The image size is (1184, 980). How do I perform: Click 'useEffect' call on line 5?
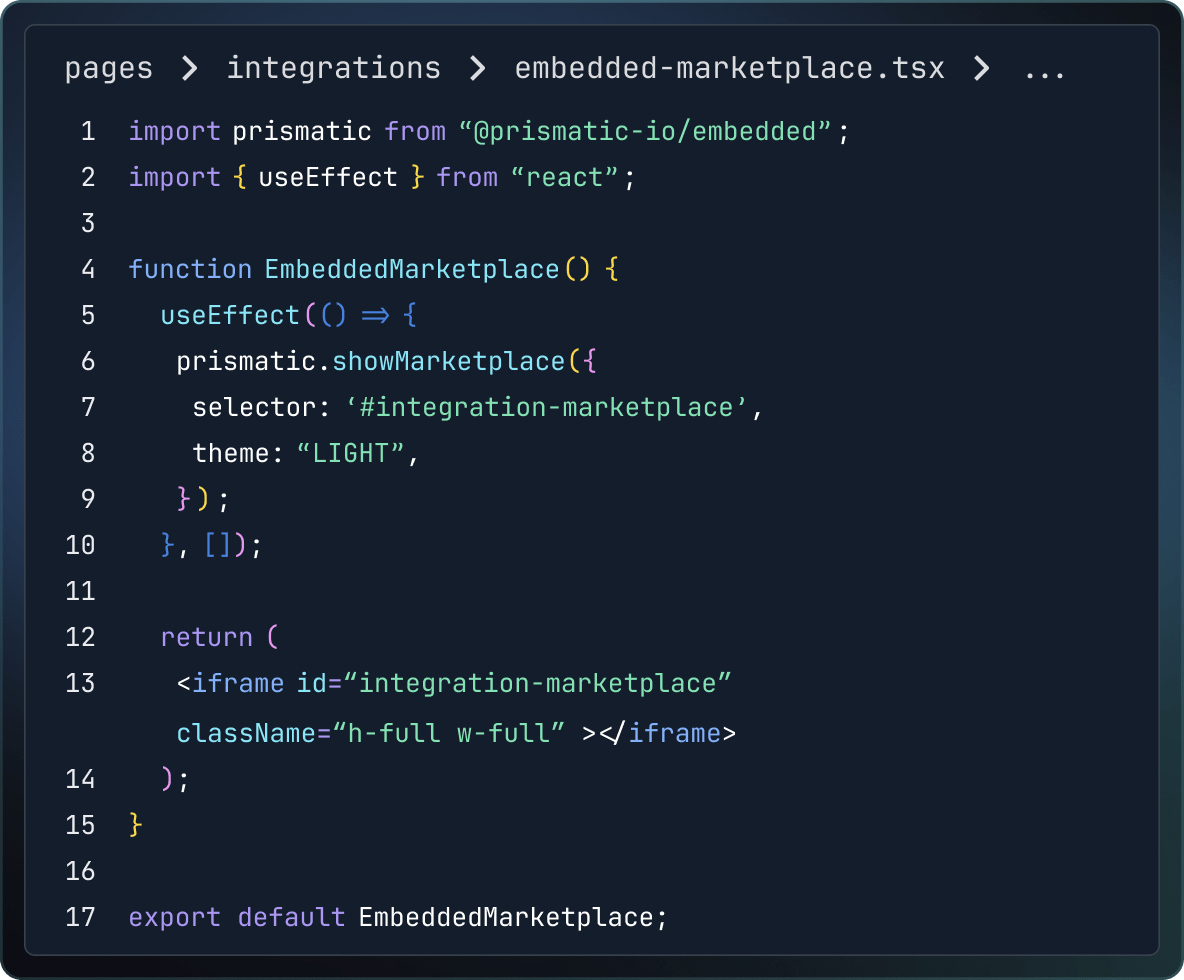pyautogui.click(x=230, y=316)
